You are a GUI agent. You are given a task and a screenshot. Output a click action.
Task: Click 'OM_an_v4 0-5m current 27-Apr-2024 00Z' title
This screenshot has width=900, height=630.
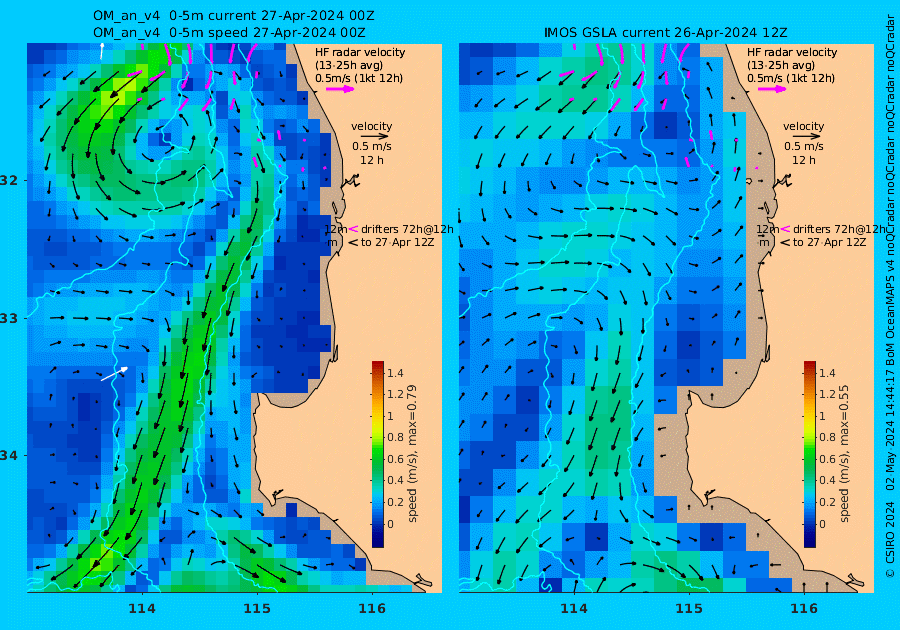coord(234,16)
